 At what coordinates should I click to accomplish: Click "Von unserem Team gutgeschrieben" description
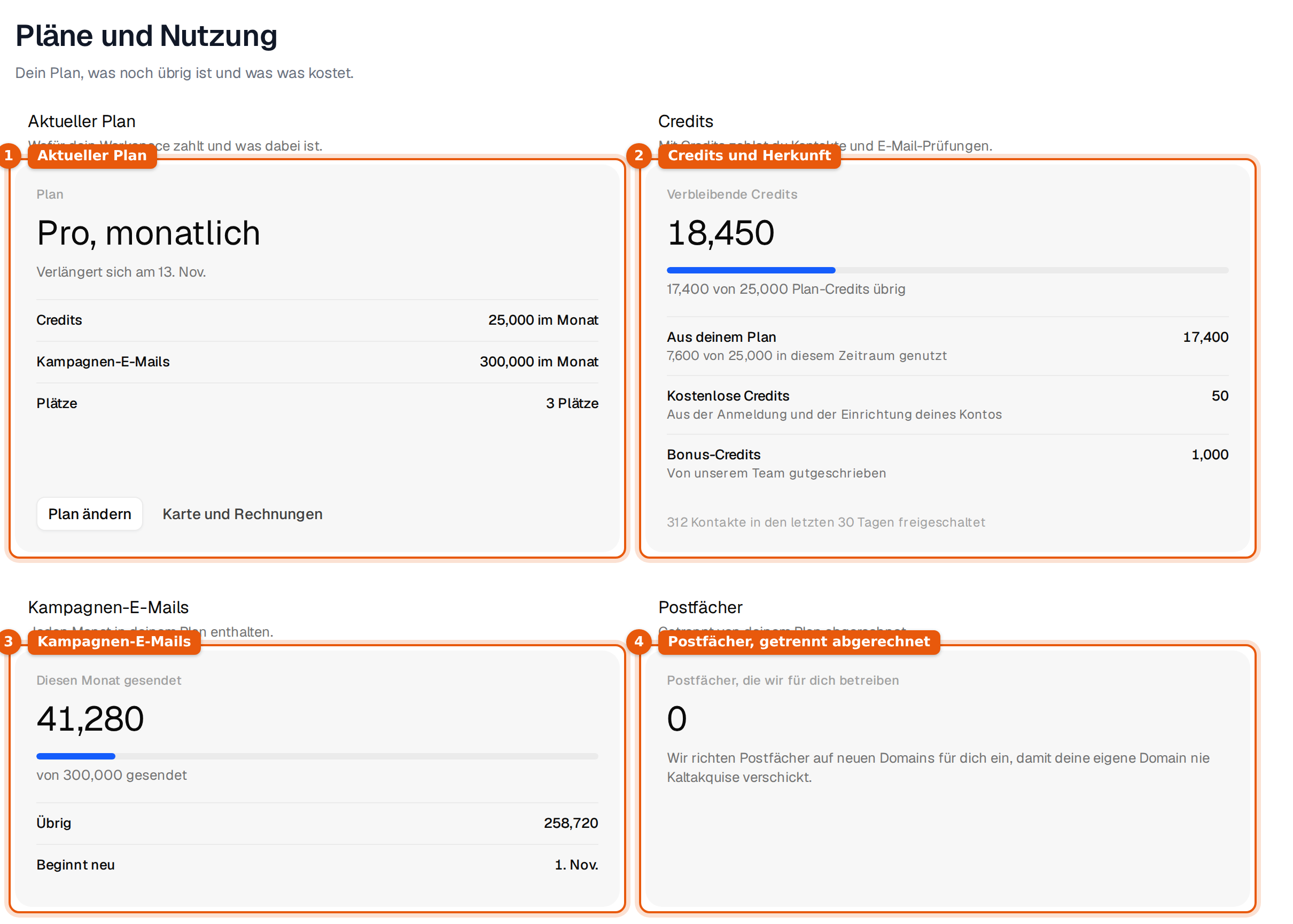(x=776, y=473)
